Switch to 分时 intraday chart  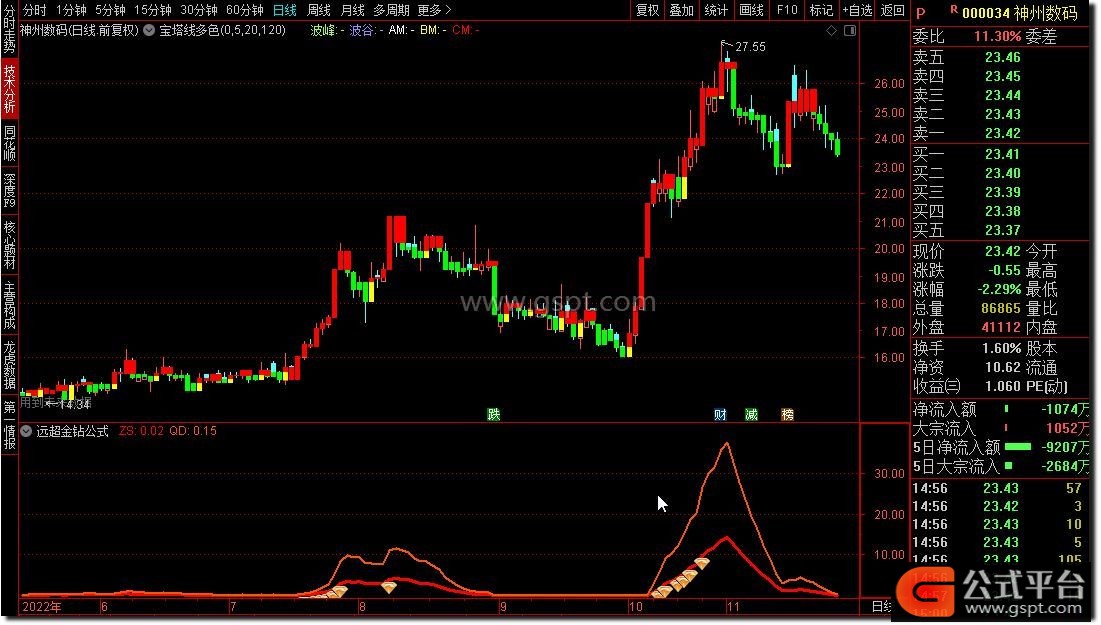point(34,10)
